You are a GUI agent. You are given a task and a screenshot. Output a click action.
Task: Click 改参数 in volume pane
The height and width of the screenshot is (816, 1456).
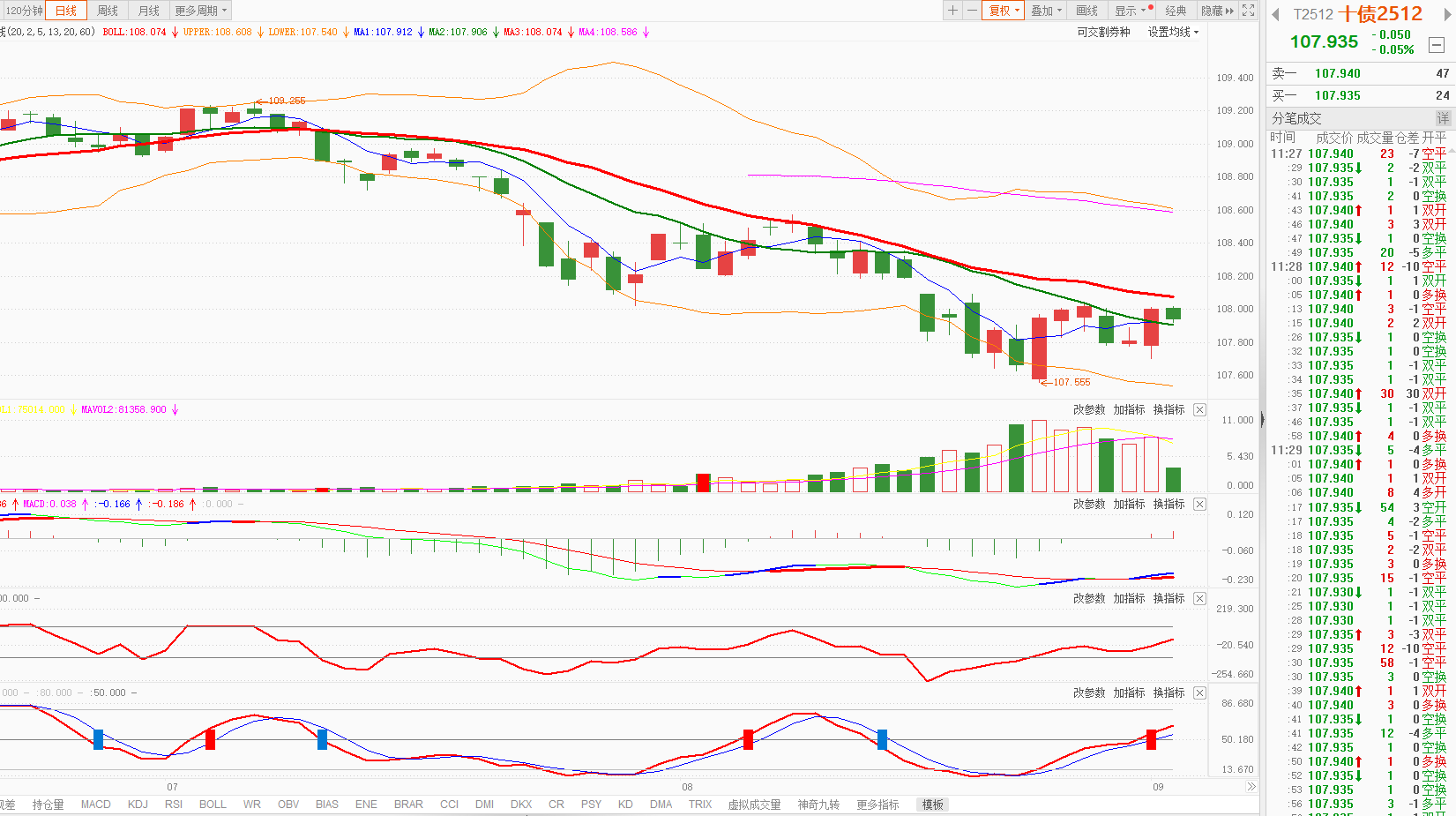1089,410
